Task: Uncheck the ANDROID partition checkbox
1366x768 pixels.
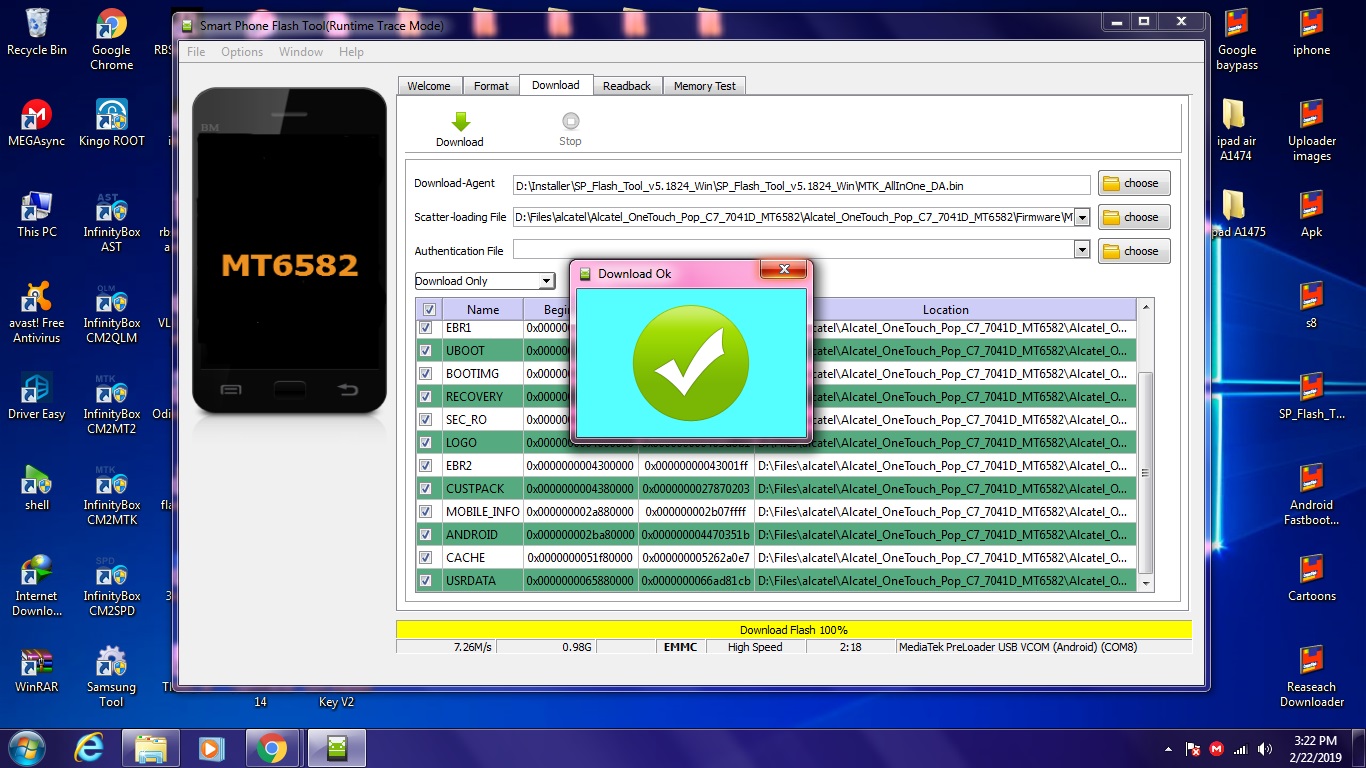Action: coord(426,535)
